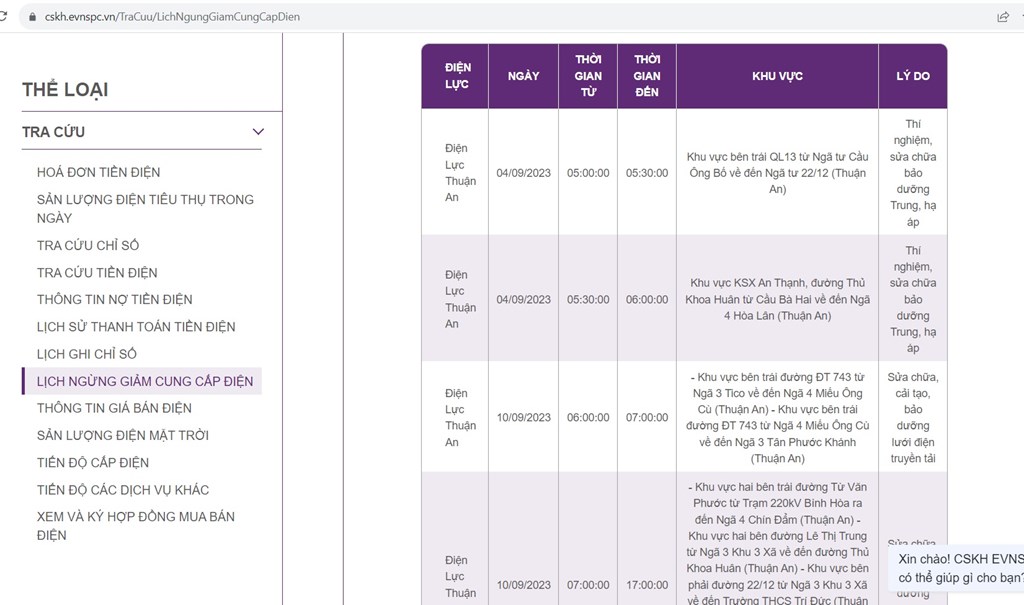
Task: Click 10/09/2023 date in 06:00:00 row
Action: [x=523, y=417]
